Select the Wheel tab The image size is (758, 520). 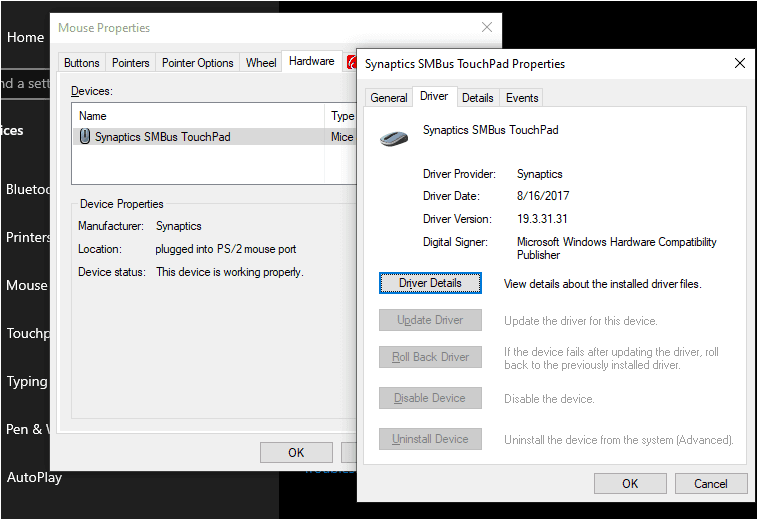261,63
